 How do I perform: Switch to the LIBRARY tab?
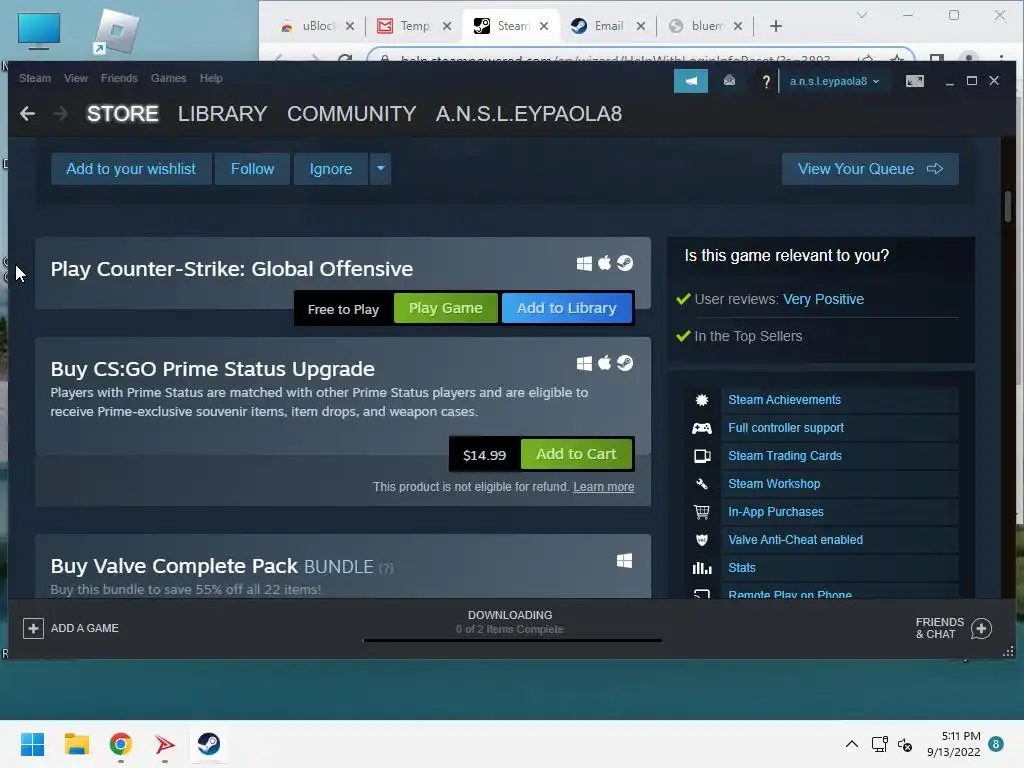[223, 114]
